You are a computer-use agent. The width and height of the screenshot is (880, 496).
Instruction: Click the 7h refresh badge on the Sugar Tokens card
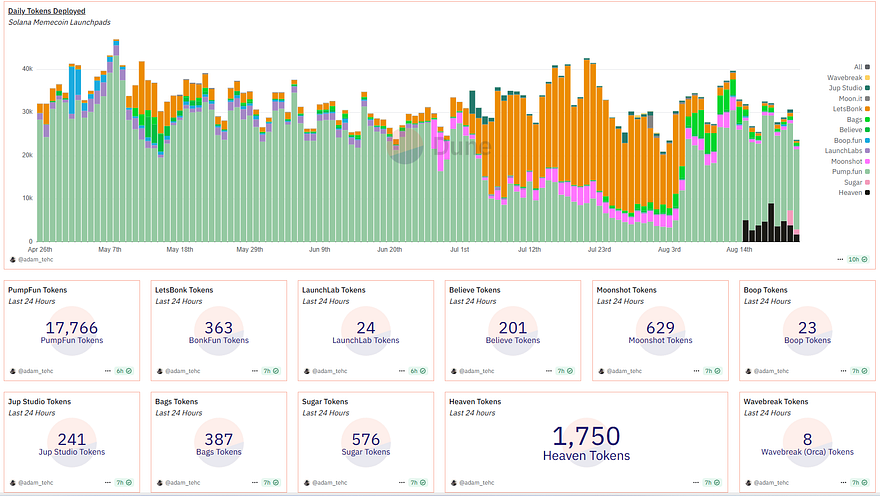point(418,483)
